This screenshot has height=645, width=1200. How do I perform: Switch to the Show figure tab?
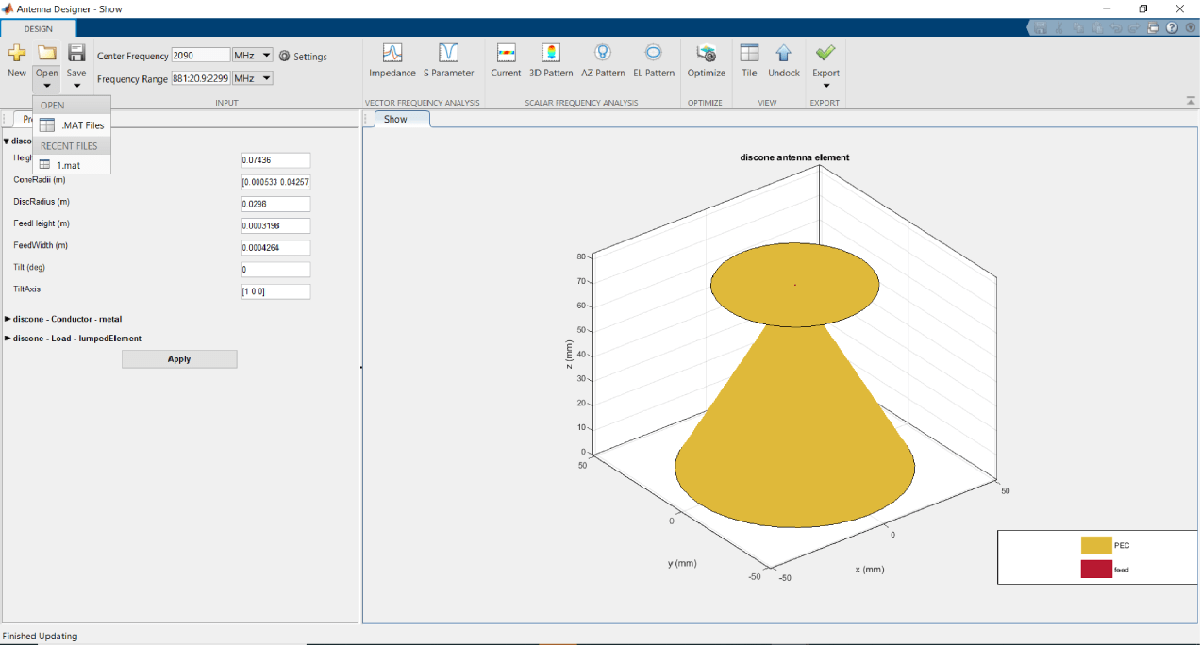click(x=396, y=119)
